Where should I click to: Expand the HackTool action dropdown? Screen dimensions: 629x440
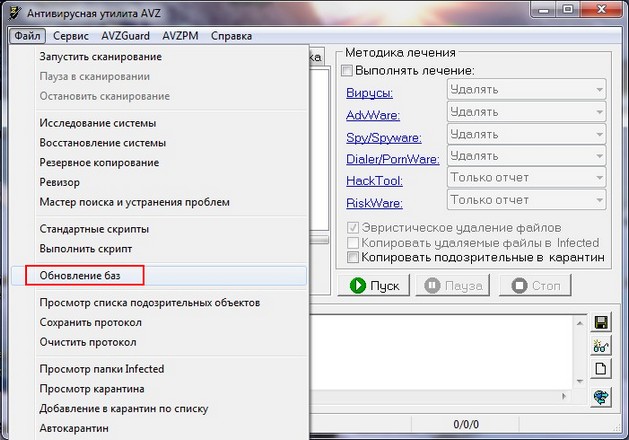coord(525,180)
